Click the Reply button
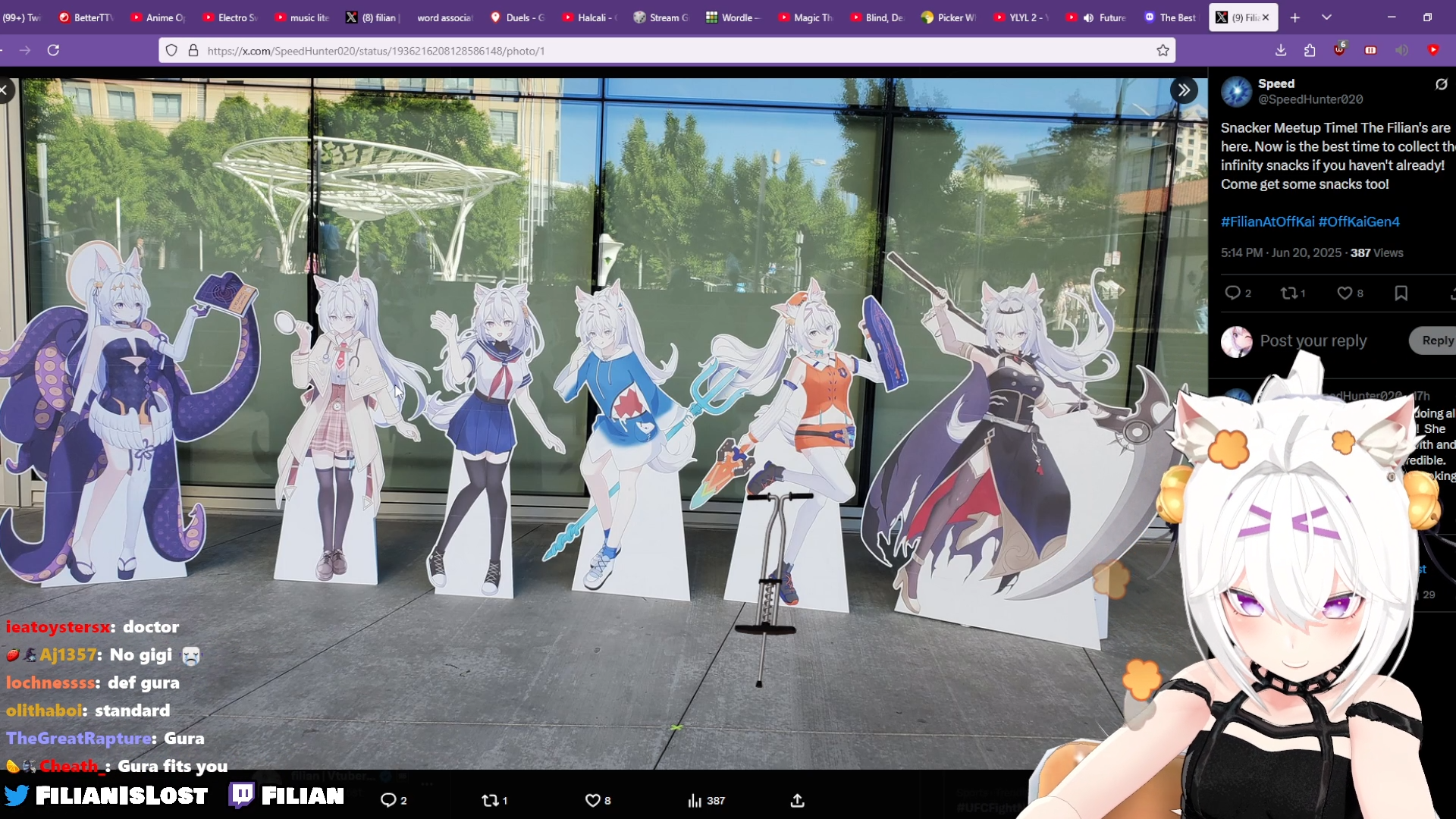Screen dimensions: 1456x819 tap(1436, 340)
